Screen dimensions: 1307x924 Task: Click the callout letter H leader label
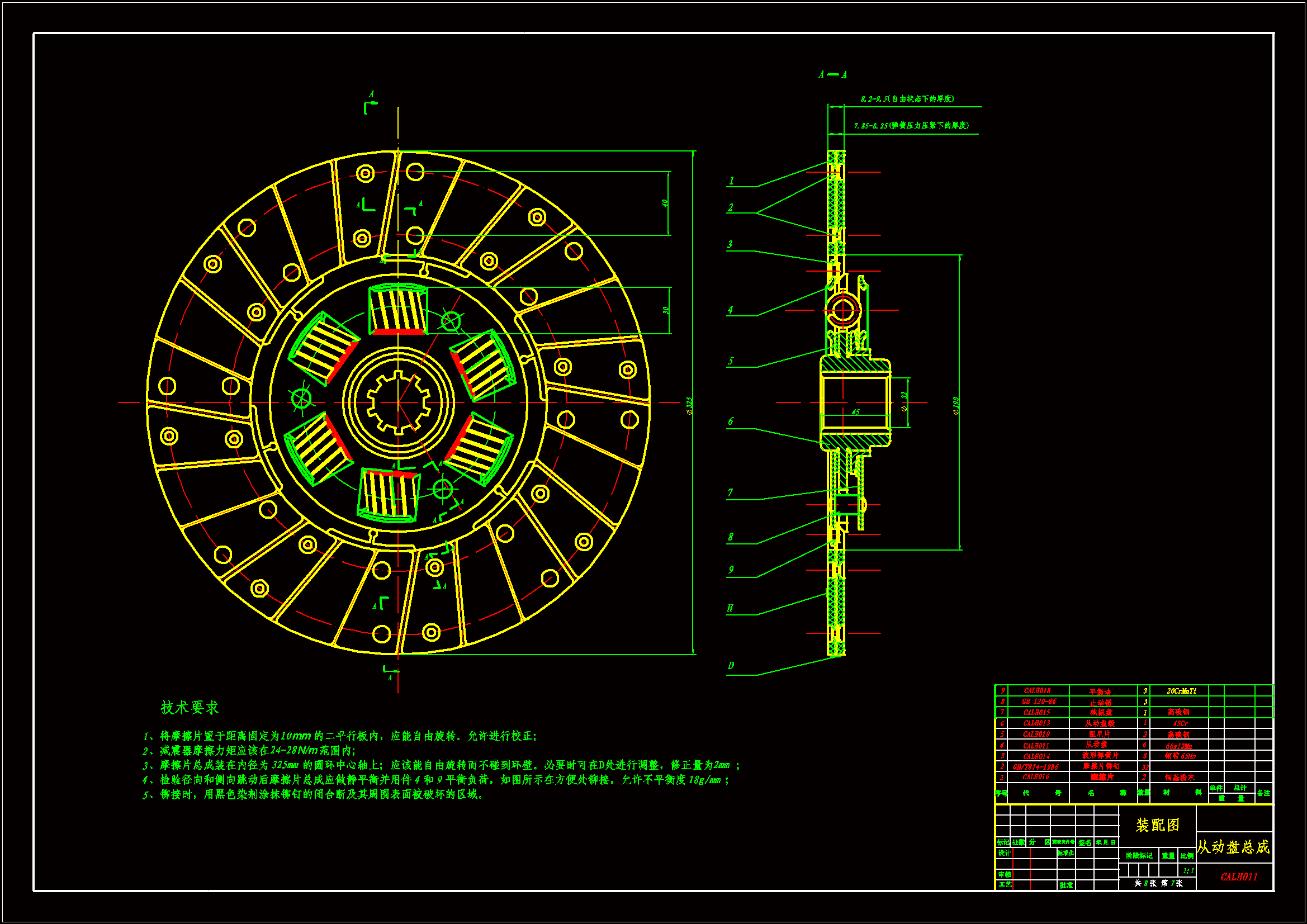[730, 608]
